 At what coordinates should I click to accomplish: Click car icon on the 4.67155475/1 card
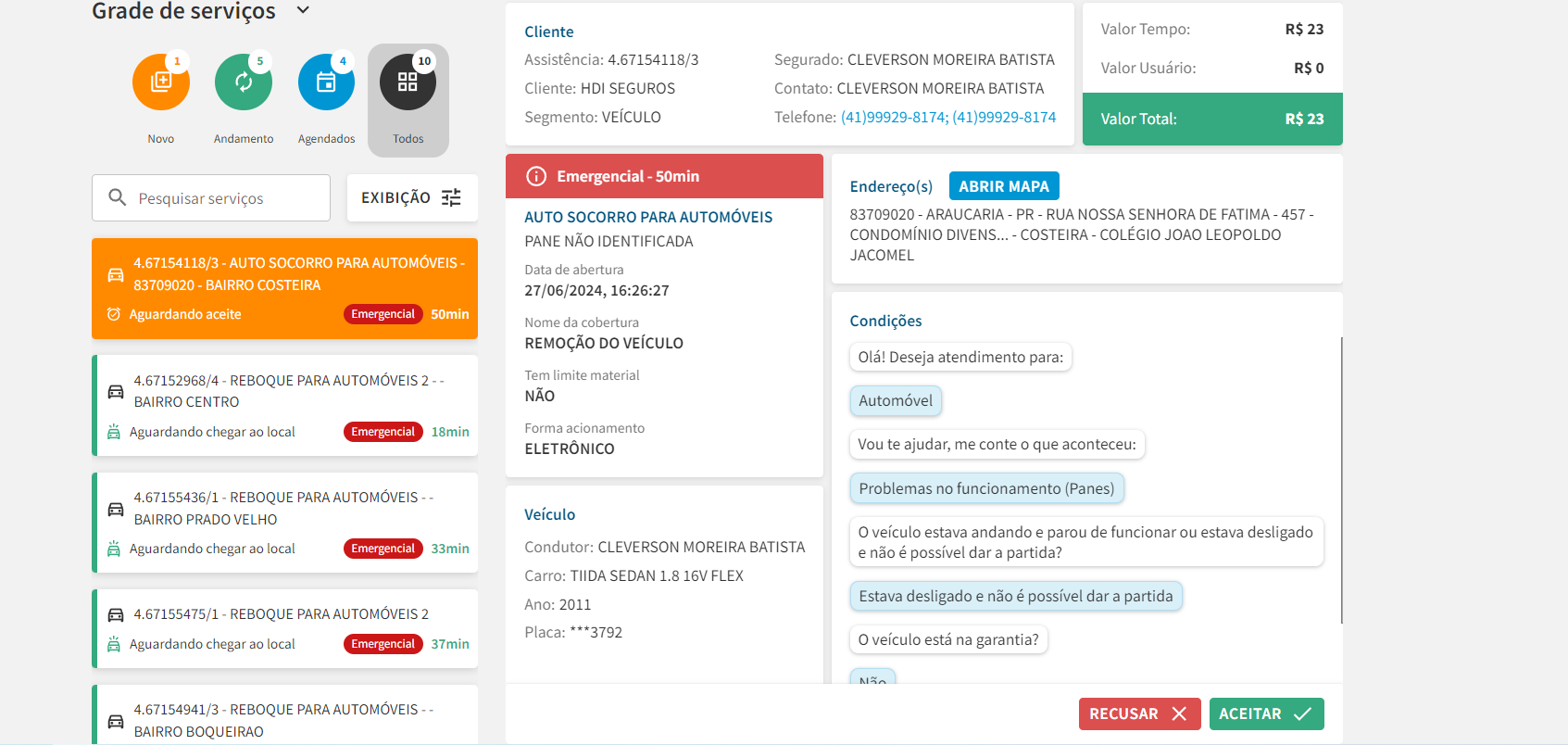[x=116, y=614]
